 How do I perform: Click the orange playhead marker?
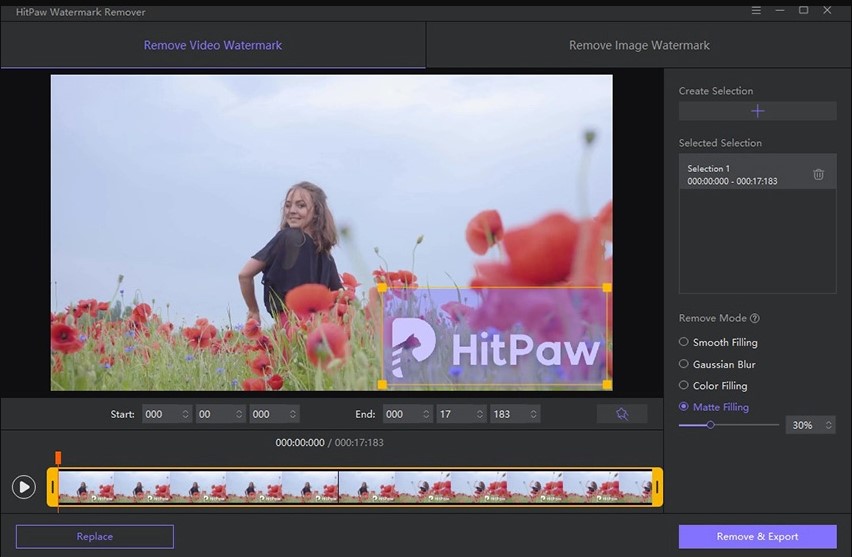click(x=58, y=458)
